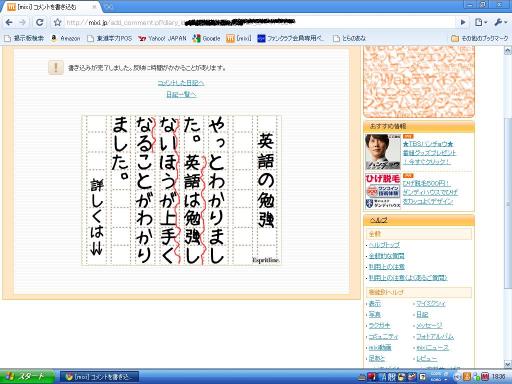Close the mixi comment tab
Viewport: 512px width, 384px height.
tap(94, 7)
